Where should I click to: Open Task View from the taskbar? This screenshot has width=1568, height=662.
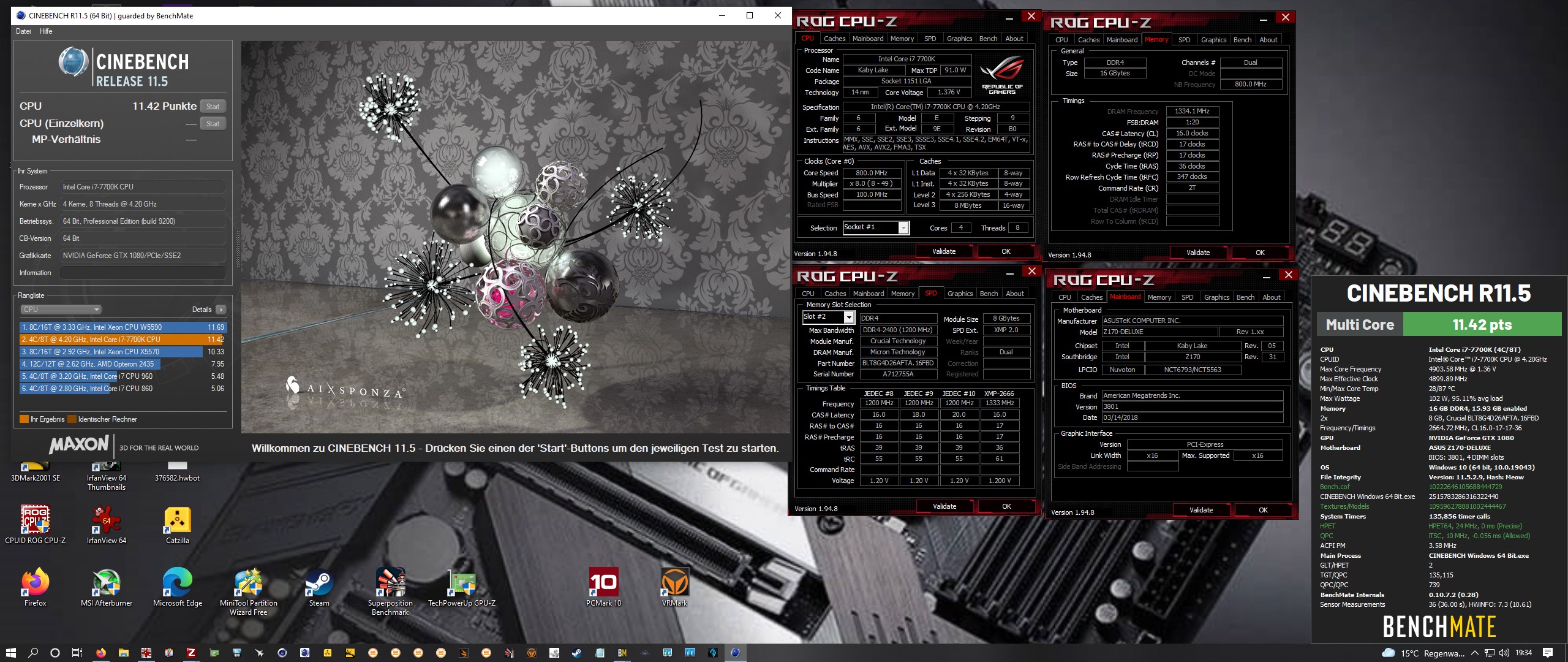(x=77, y=653)
